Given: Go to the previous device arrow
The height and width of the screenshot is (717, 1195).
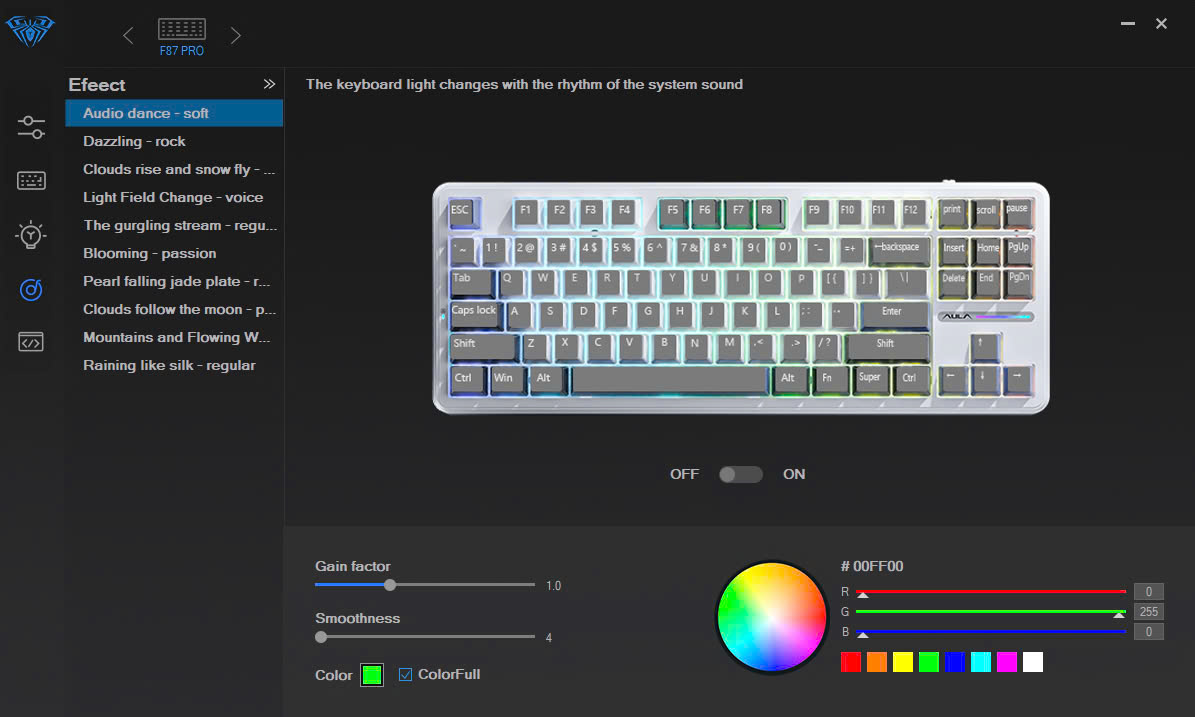Looking at the screenshot, I should (128, 35).
